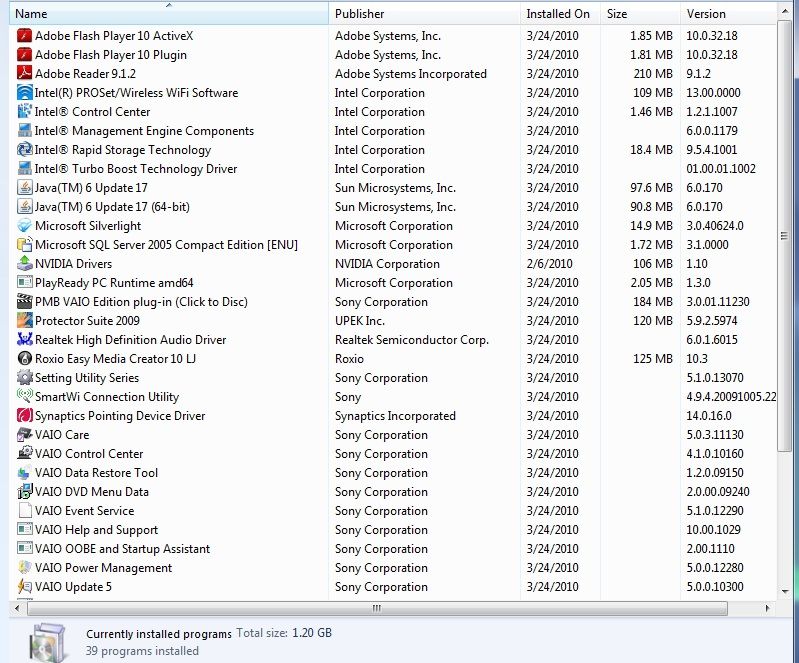Click the Intel Turbo Boost Technology Driver icon

(x=24, y=169)
